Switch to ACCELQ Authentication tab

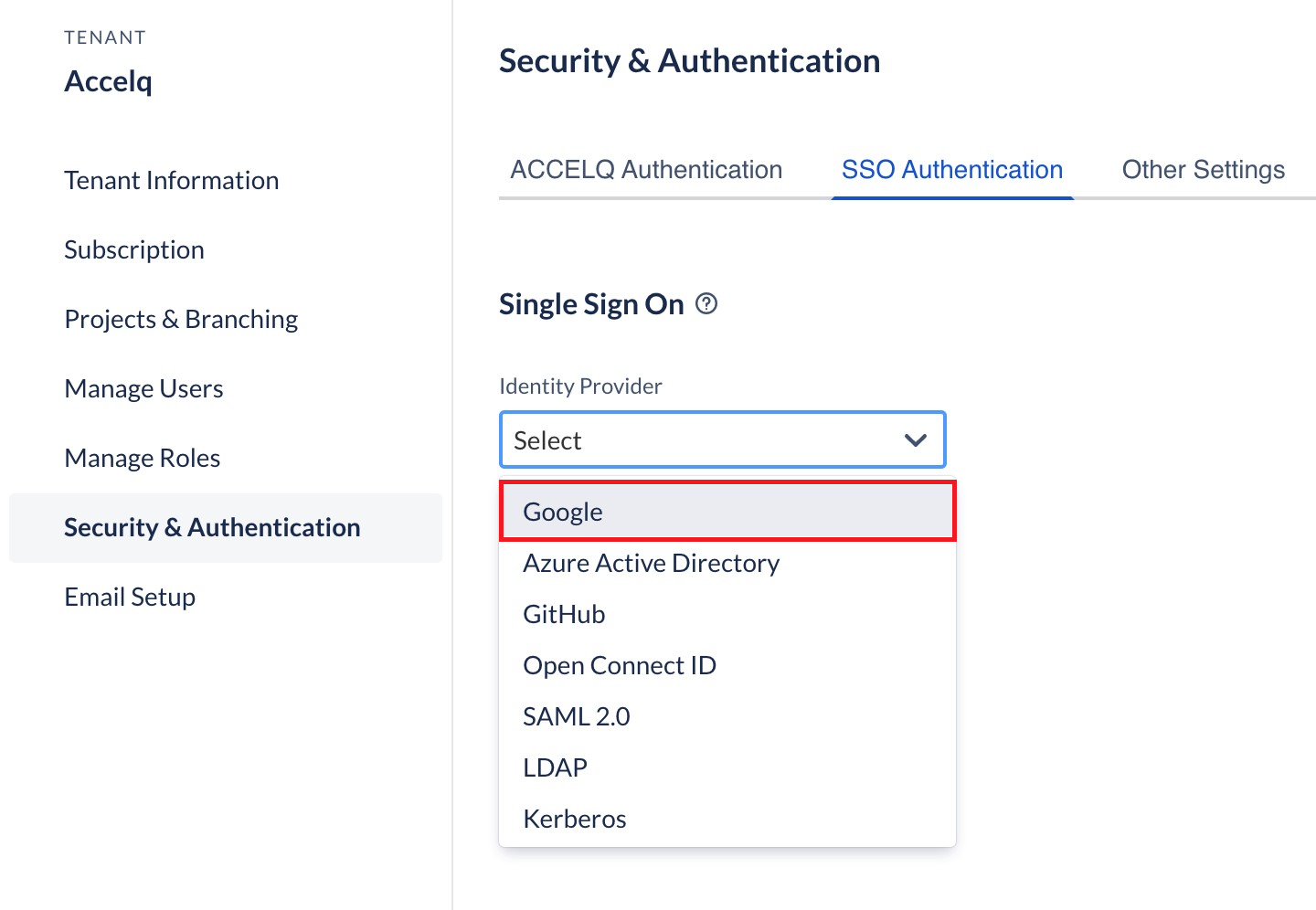(646, 170)
